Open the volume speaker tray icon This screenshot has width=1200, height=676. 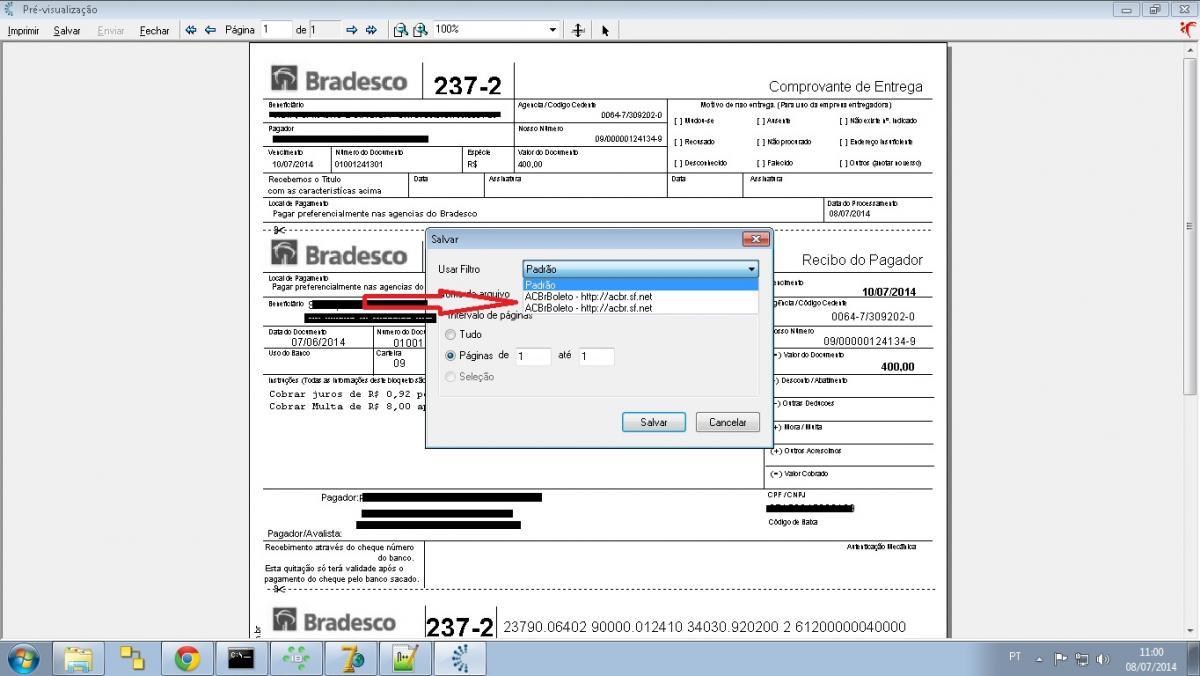click(1102, 659)
